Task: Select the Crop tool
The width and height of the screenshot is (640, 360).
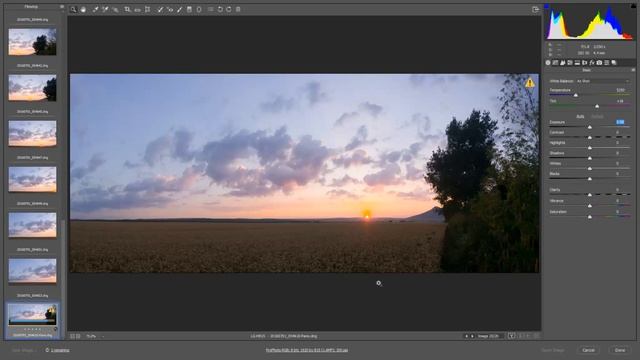Action: (127, 9)
